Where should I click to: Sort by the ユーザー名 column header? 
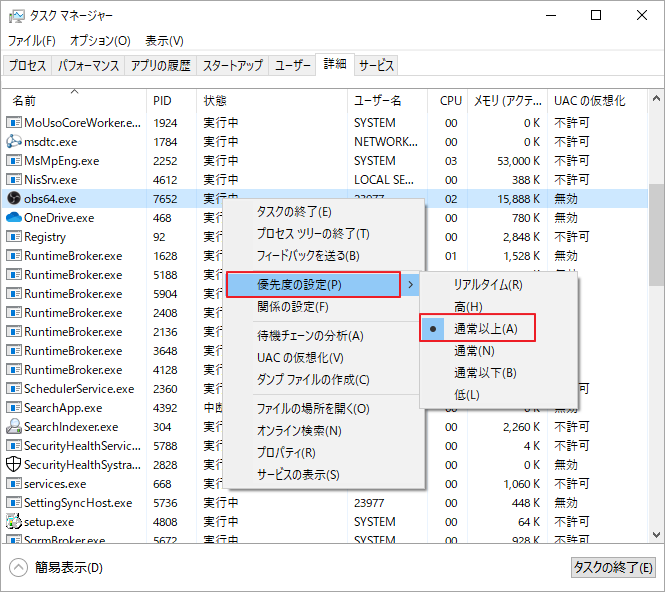pyautogui.click(x=387, y=101)
